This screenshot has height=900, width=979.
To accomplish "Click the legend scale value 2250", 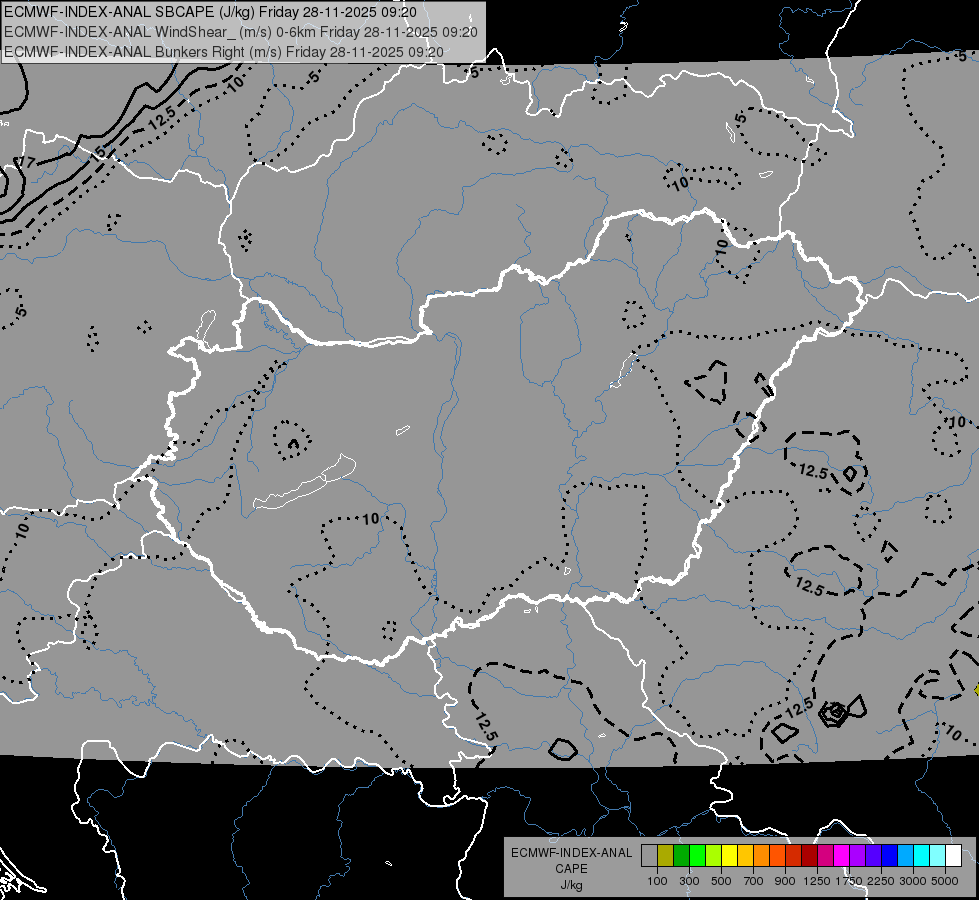I will point(882,881).
